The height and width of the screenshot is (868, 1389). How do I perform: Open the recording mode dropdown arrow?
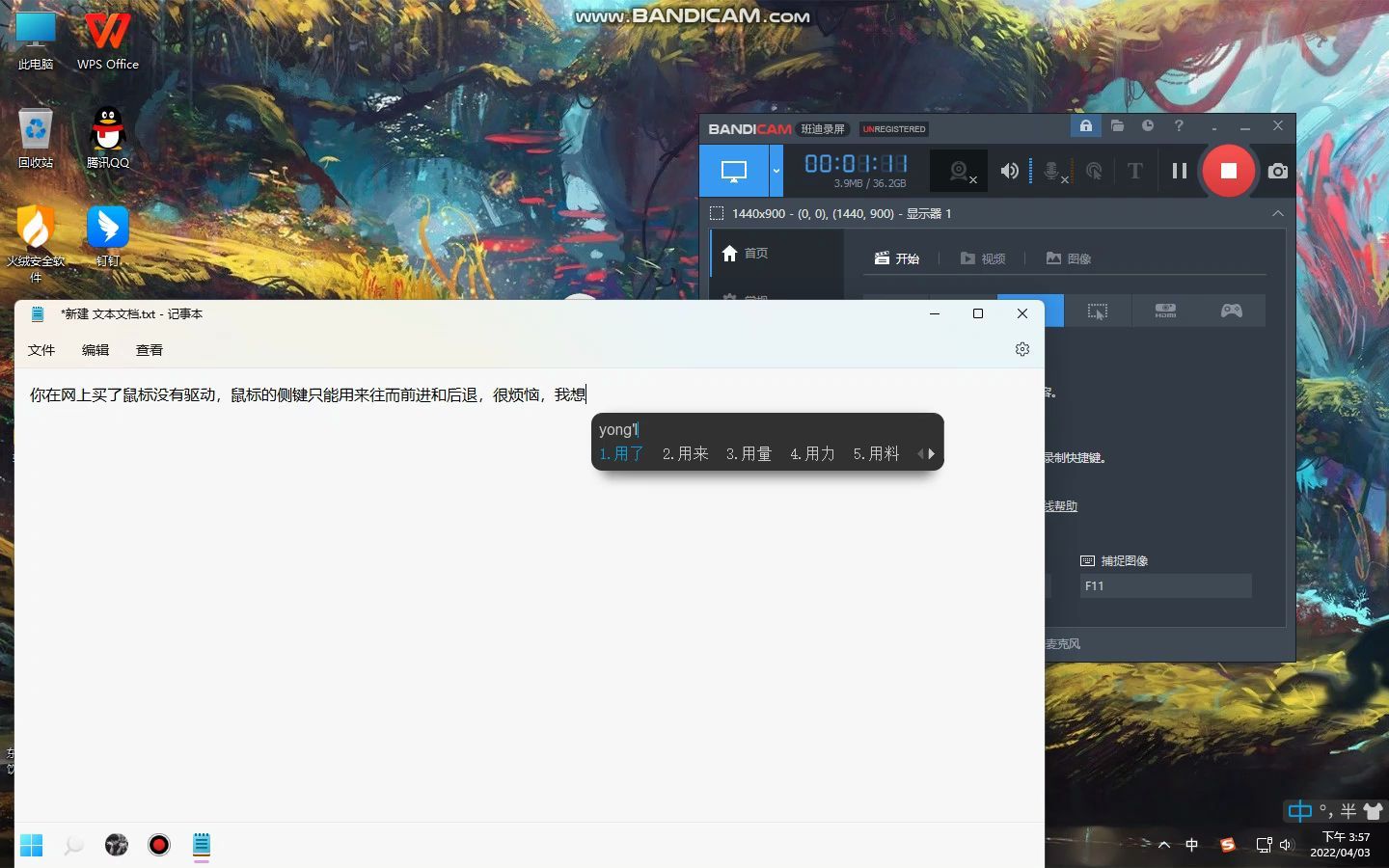tap(776, 171)
